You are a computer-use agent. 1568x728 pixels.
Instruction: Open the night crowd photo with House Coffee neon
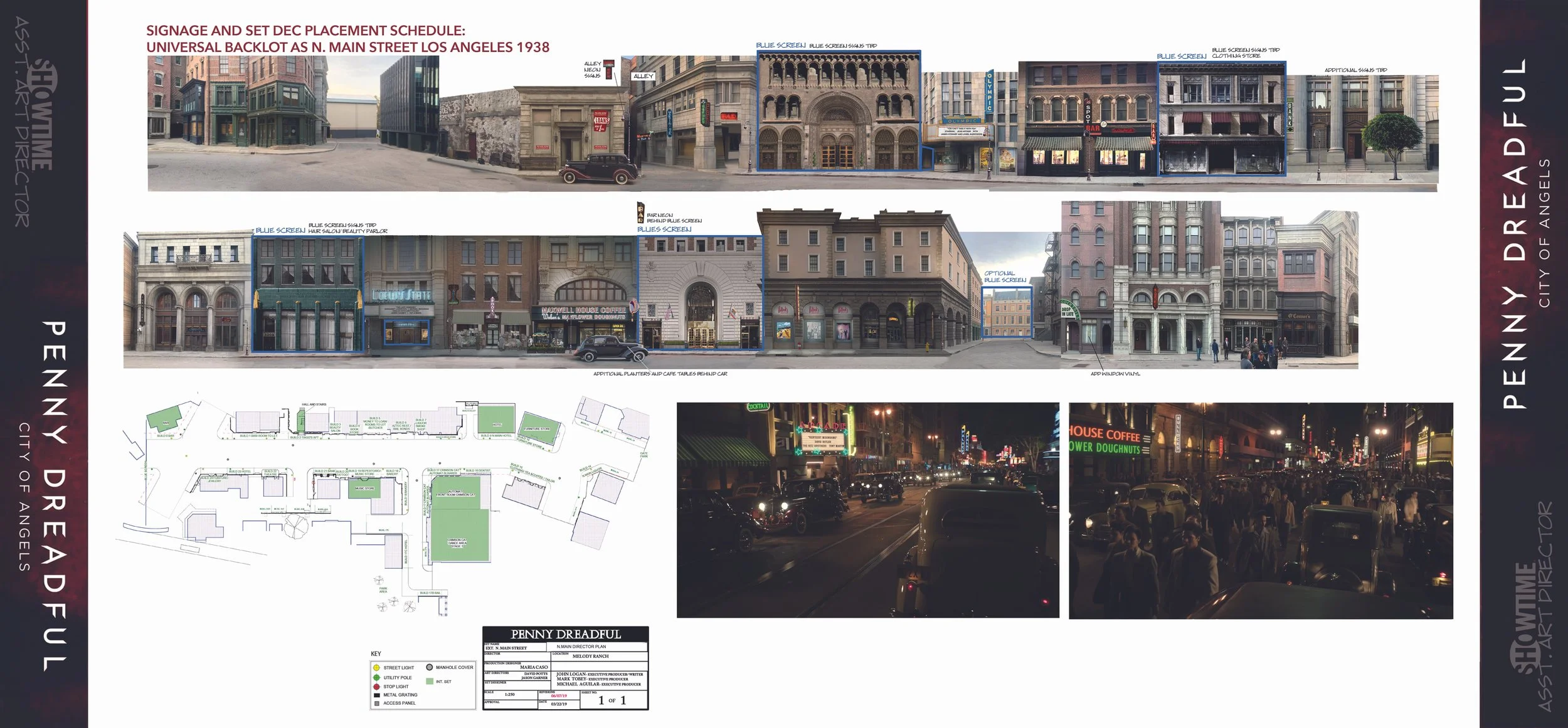coord(1261,510)
